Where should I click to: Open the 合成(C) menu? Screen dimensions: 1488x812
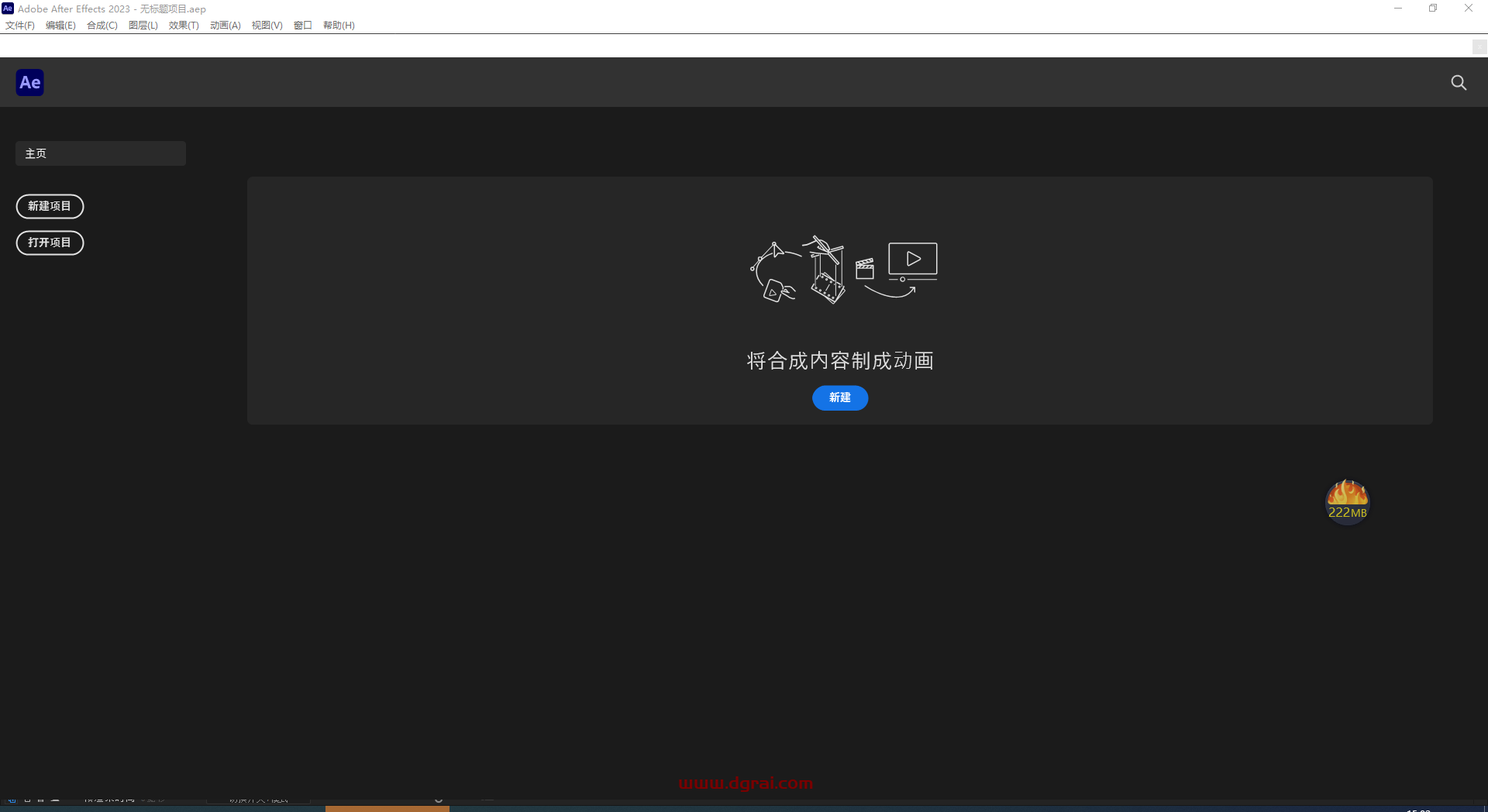(x=102, y=25)
